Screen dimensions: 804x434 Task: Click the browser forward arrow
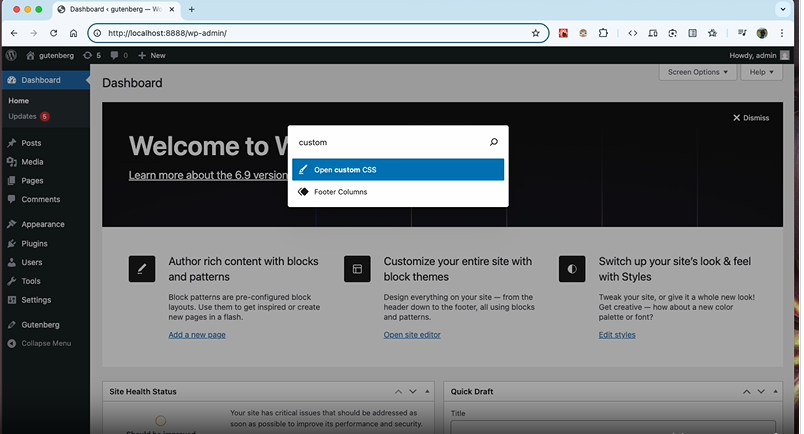pos(34,33)
